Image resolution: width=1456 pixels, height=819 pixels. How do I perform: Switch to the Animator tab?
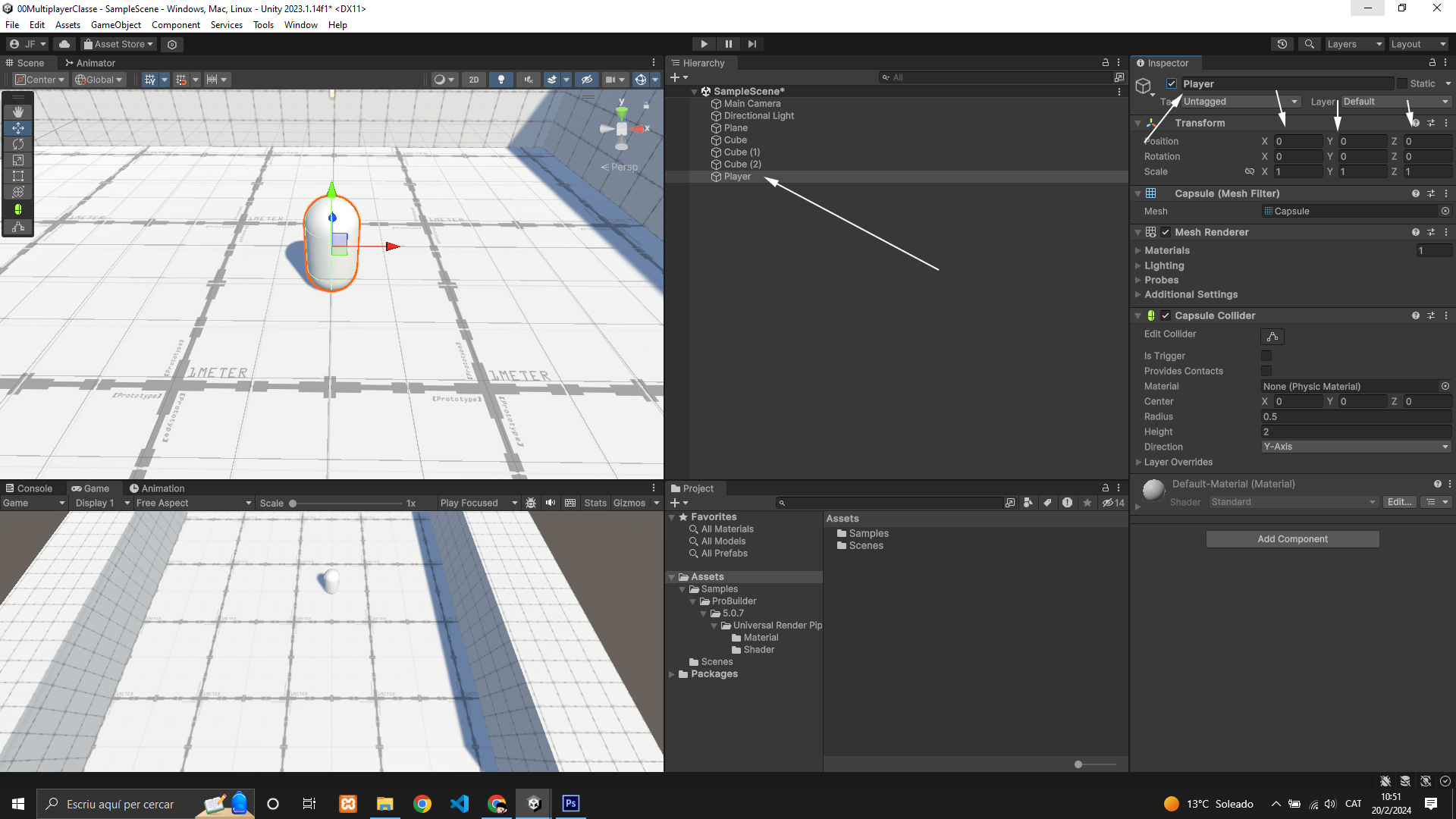(90, 63)
